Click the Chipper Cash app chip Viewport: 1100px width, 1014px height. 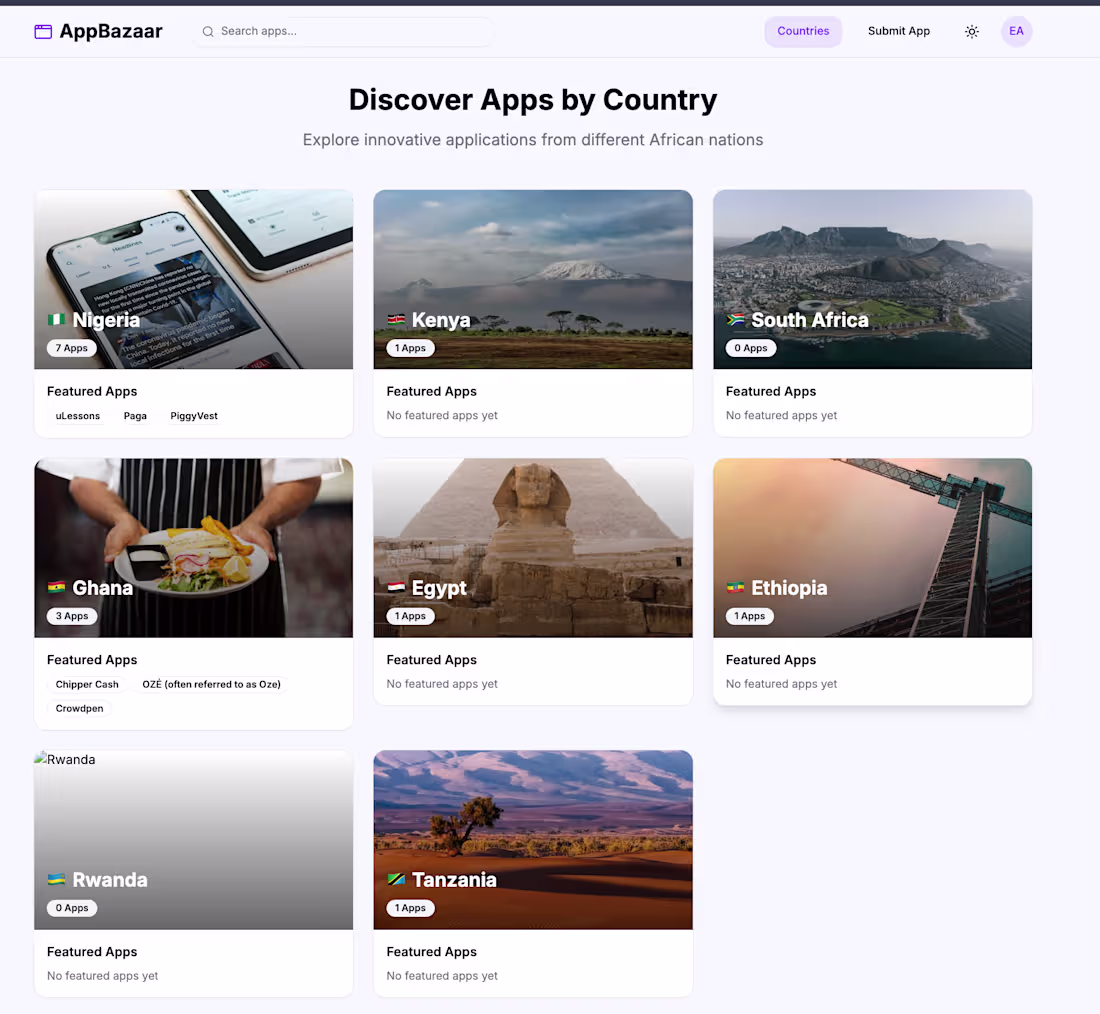87,684
